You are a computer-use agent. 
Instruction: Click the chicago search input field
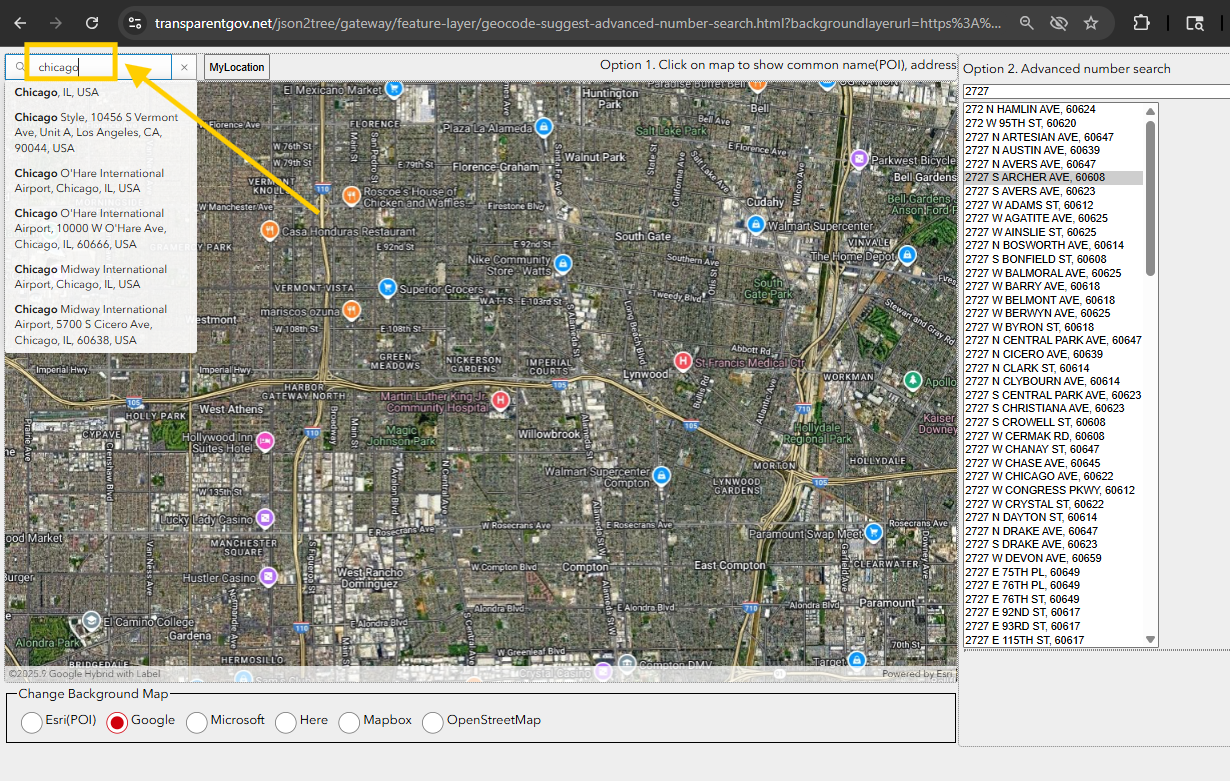coord(103,67)
